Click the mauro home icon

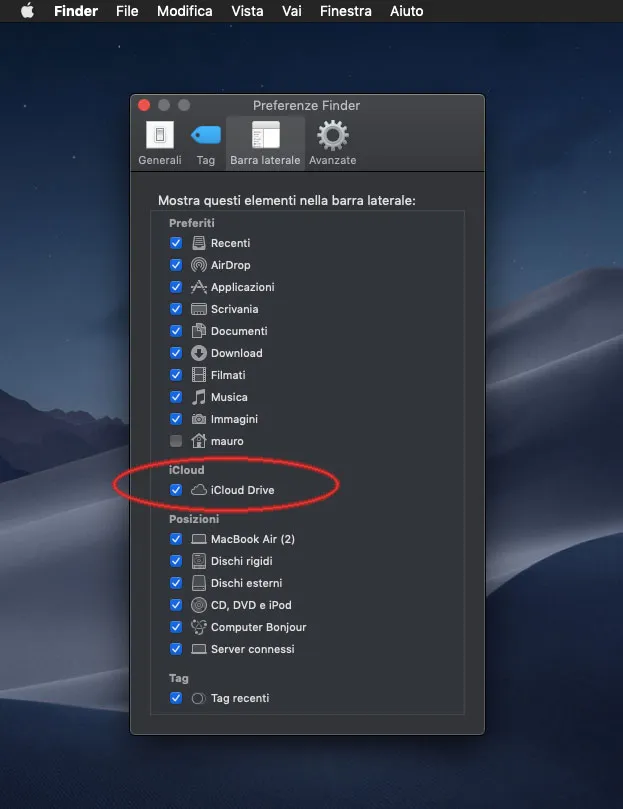(199, 441)
